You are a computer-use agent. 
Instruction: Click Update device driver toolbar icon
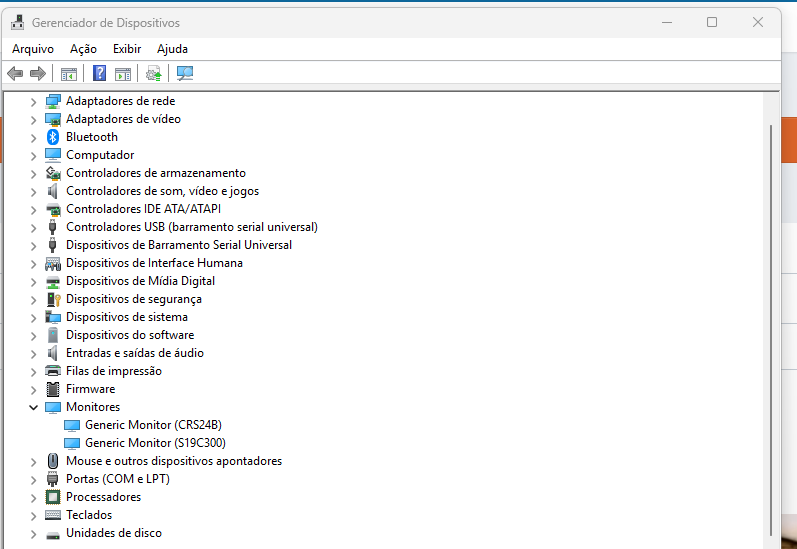[x=154, y=73]
